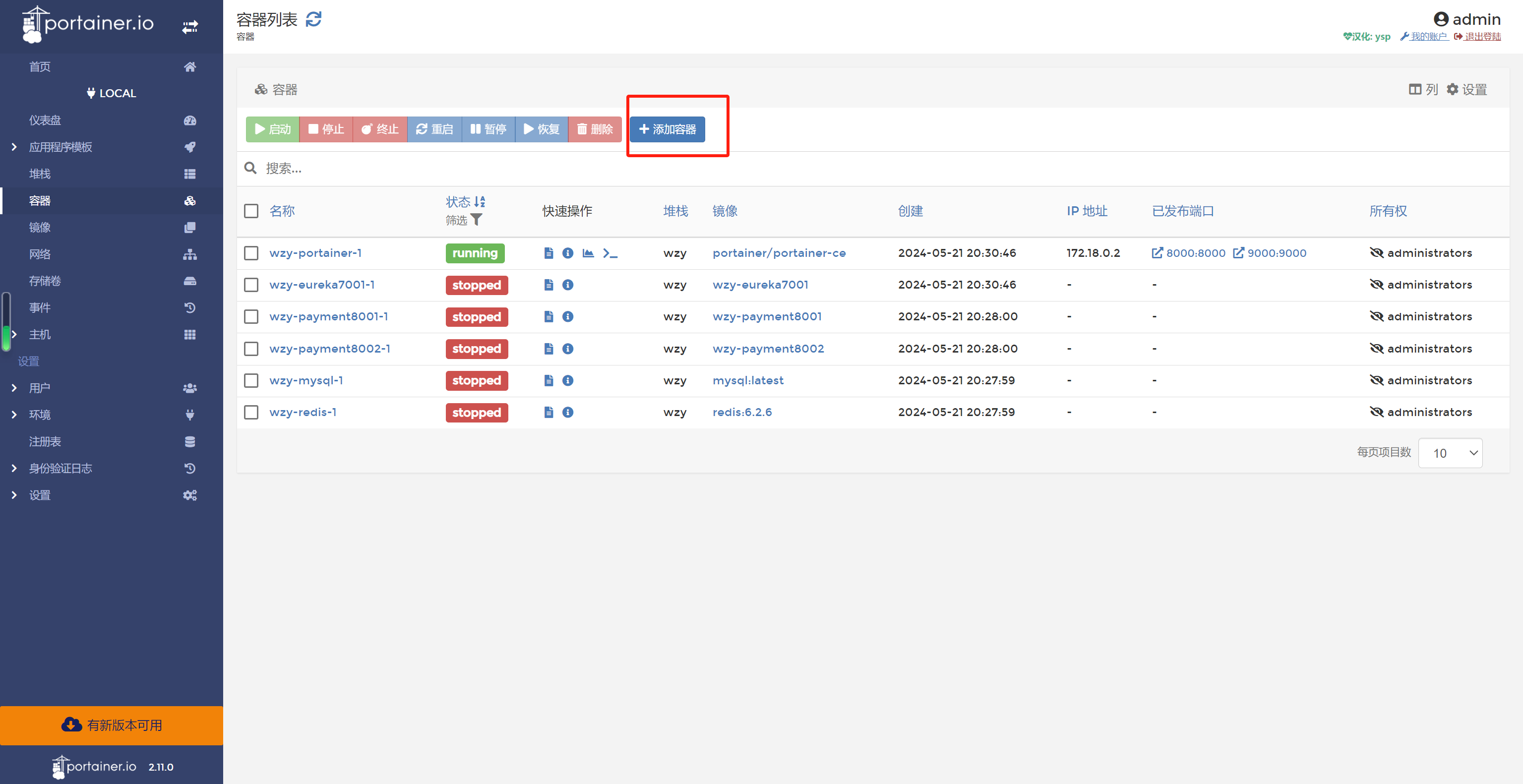Select the wzy-eureka7001-1 row checkbox
Viewport: 1523px width, 784px height.
(x=251, y=285)
